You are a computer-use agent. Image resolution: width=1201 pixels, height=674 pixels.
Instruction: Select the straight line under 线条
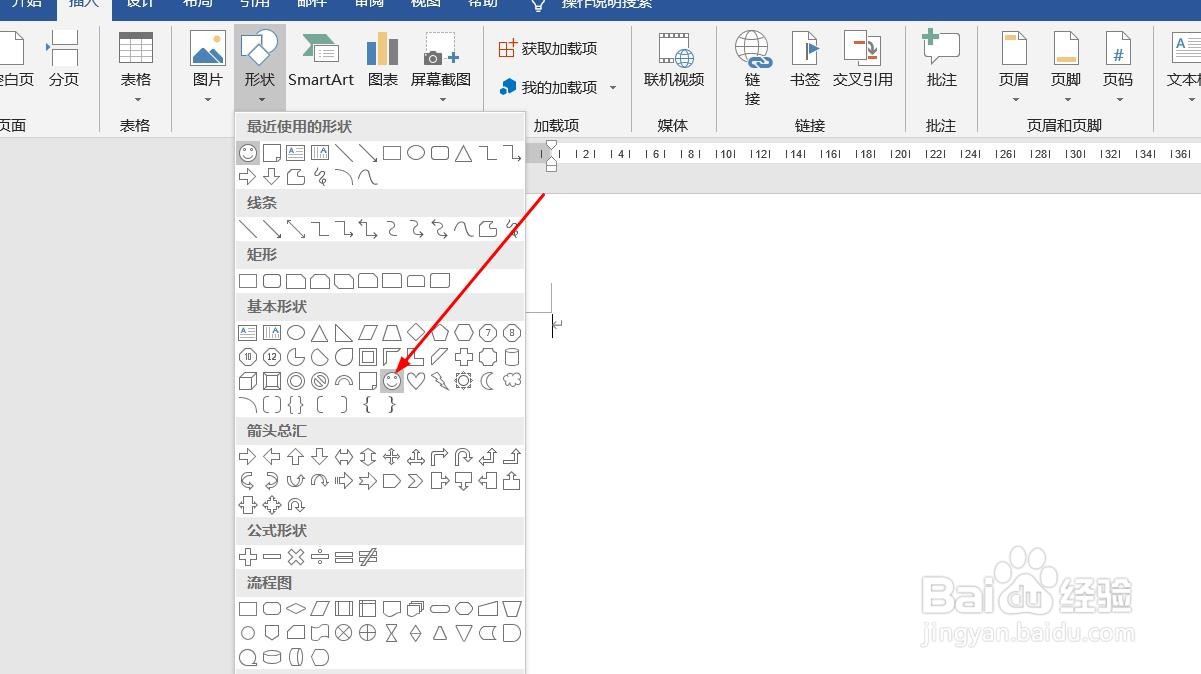click(247, 229)
